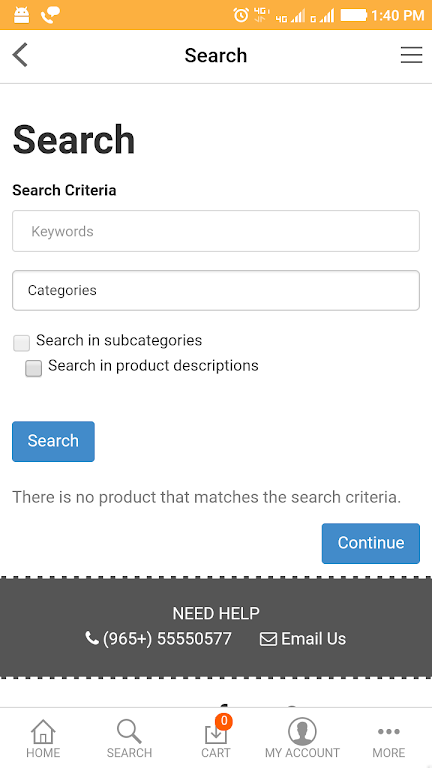Screen dimensions: 432x768
Task: Tap the Home house icon
Action: (x=43, y=731)
